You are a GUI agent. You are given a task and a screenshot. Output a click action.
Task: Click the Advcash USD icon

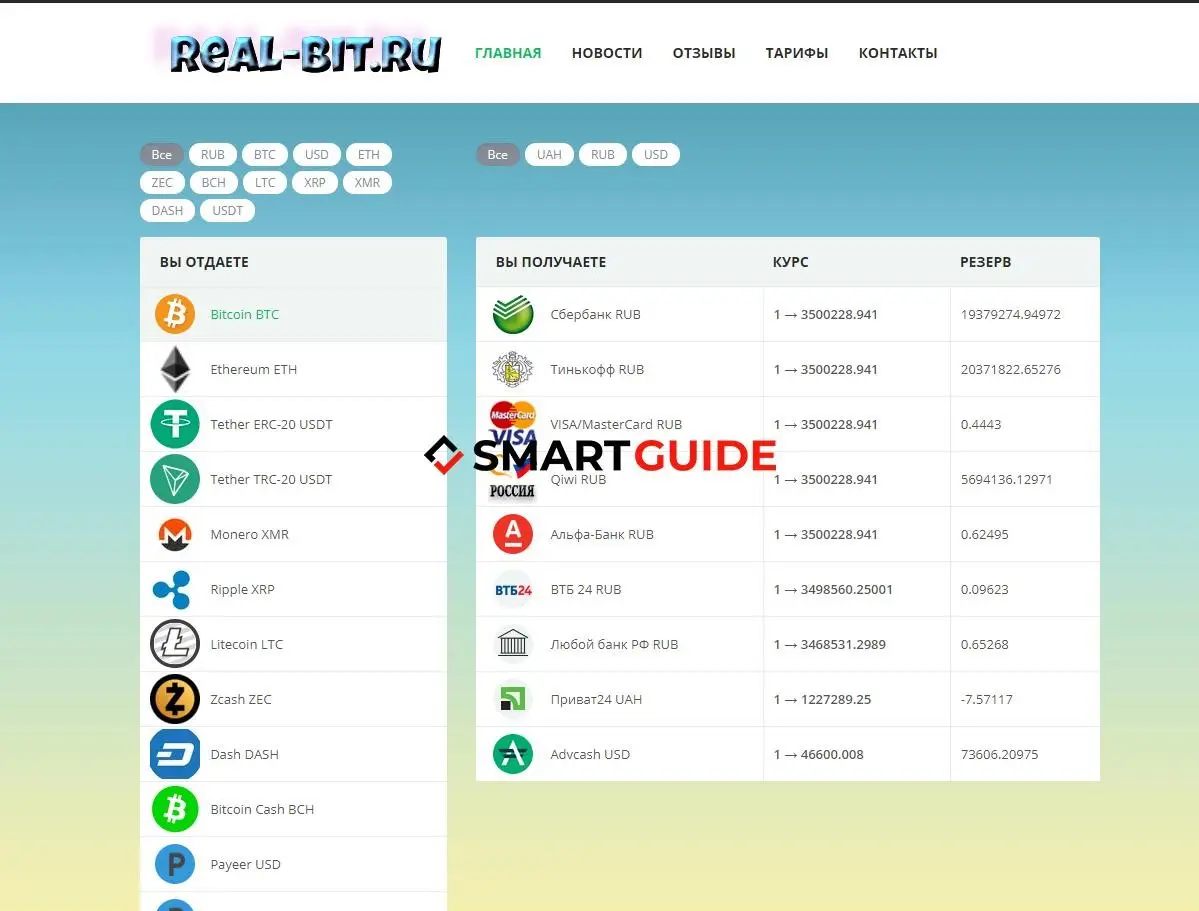513,754
